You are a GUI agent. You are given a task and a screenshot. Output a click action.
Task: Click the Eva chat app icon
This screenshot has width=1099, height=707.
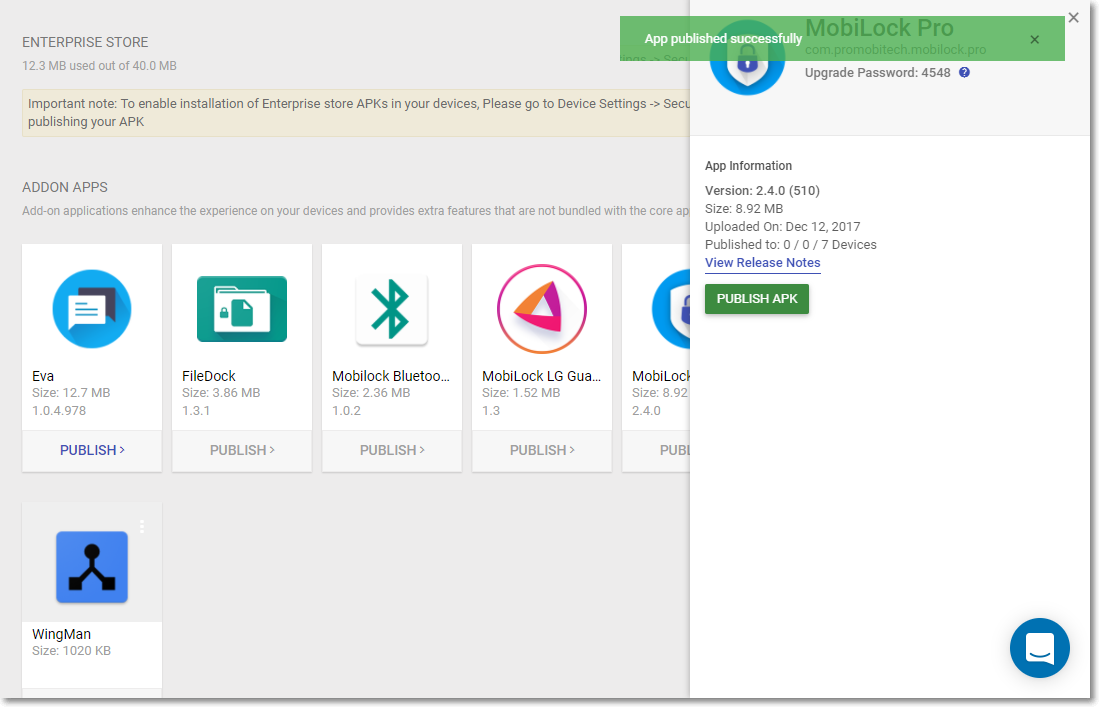point(92,309)
